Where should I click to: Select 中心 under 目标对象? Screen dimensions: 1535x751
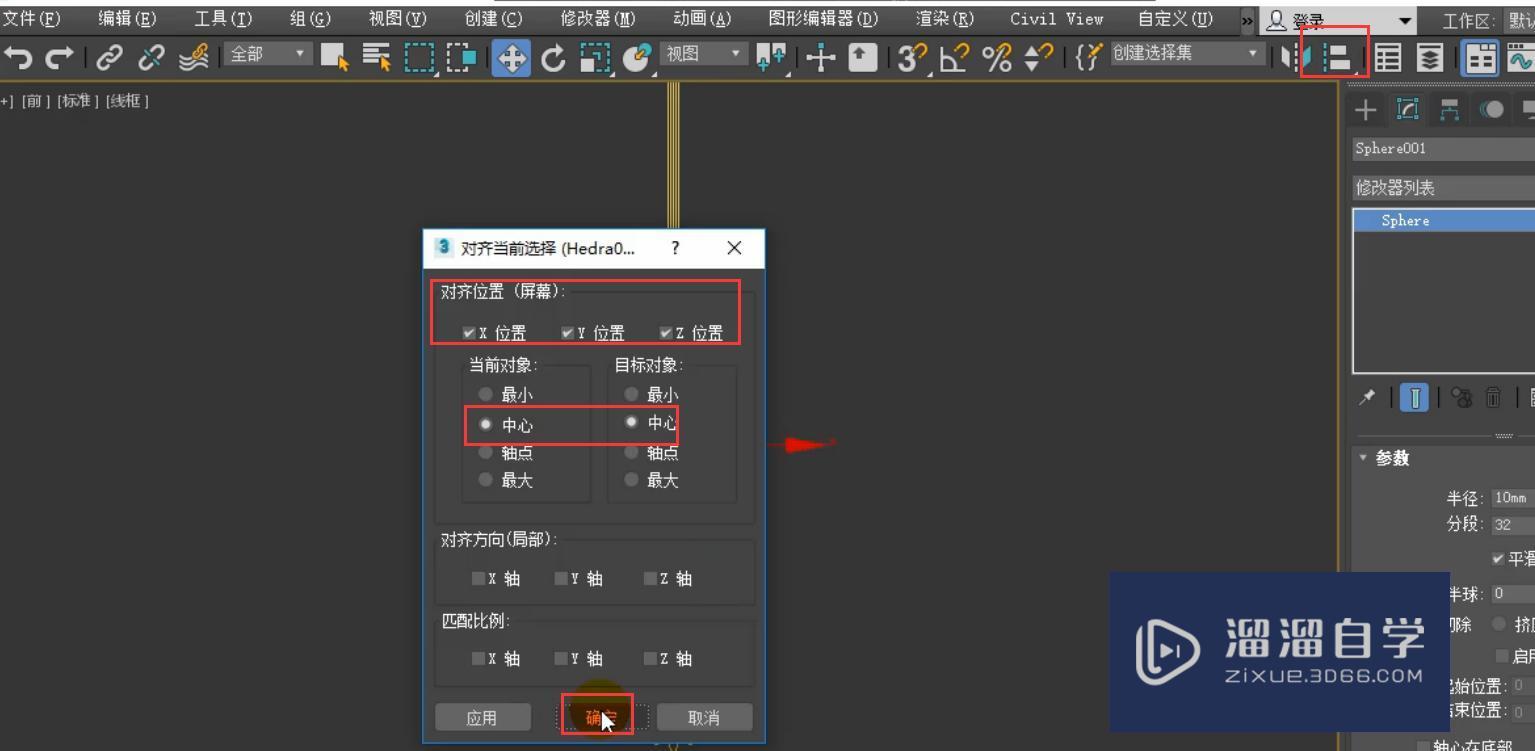[631, 422]
